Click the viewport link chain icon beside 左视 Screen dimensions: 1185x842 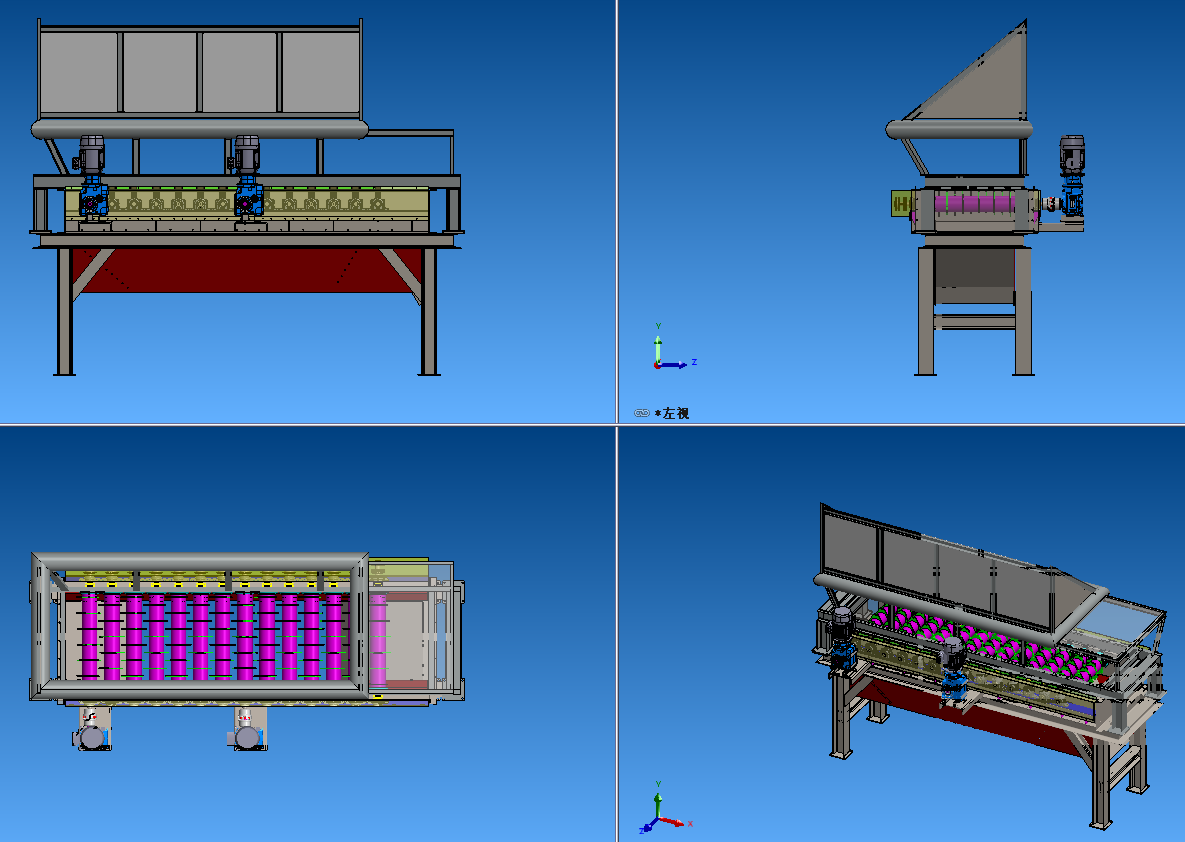pos(642,412)
